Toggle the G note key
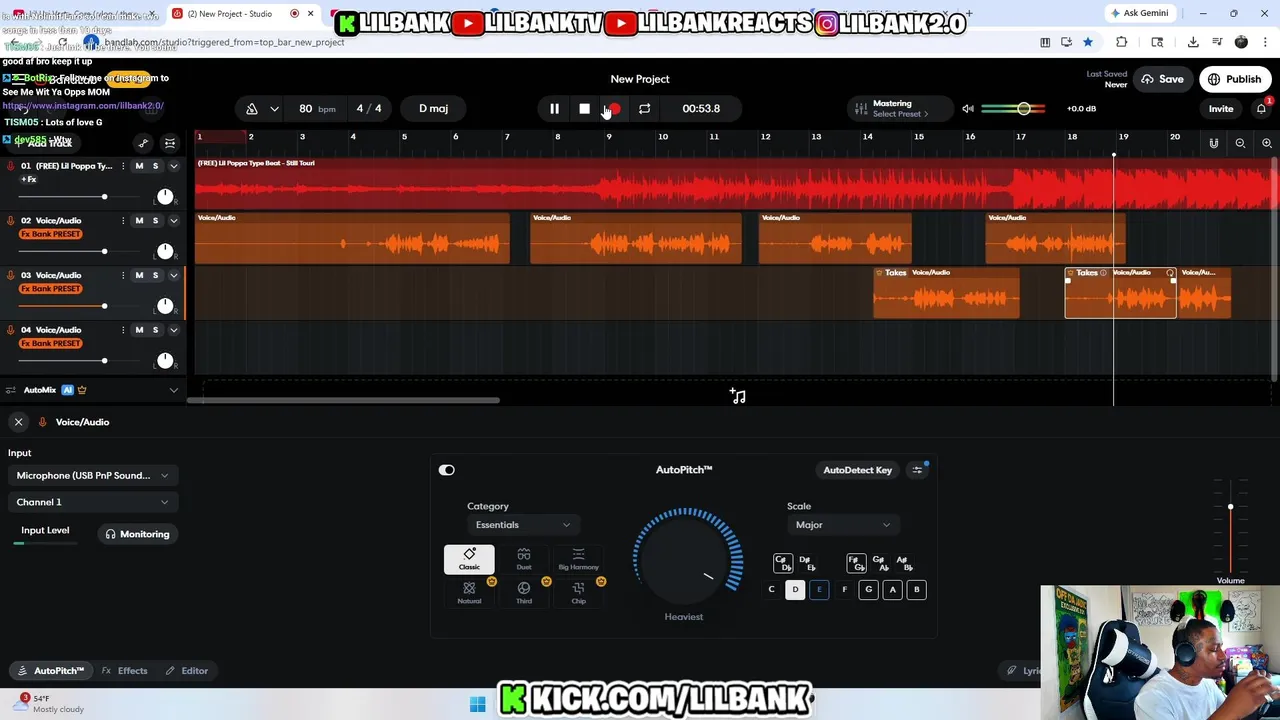The image size is (1280, 720). pyautogui.click(x=868, y=590)
